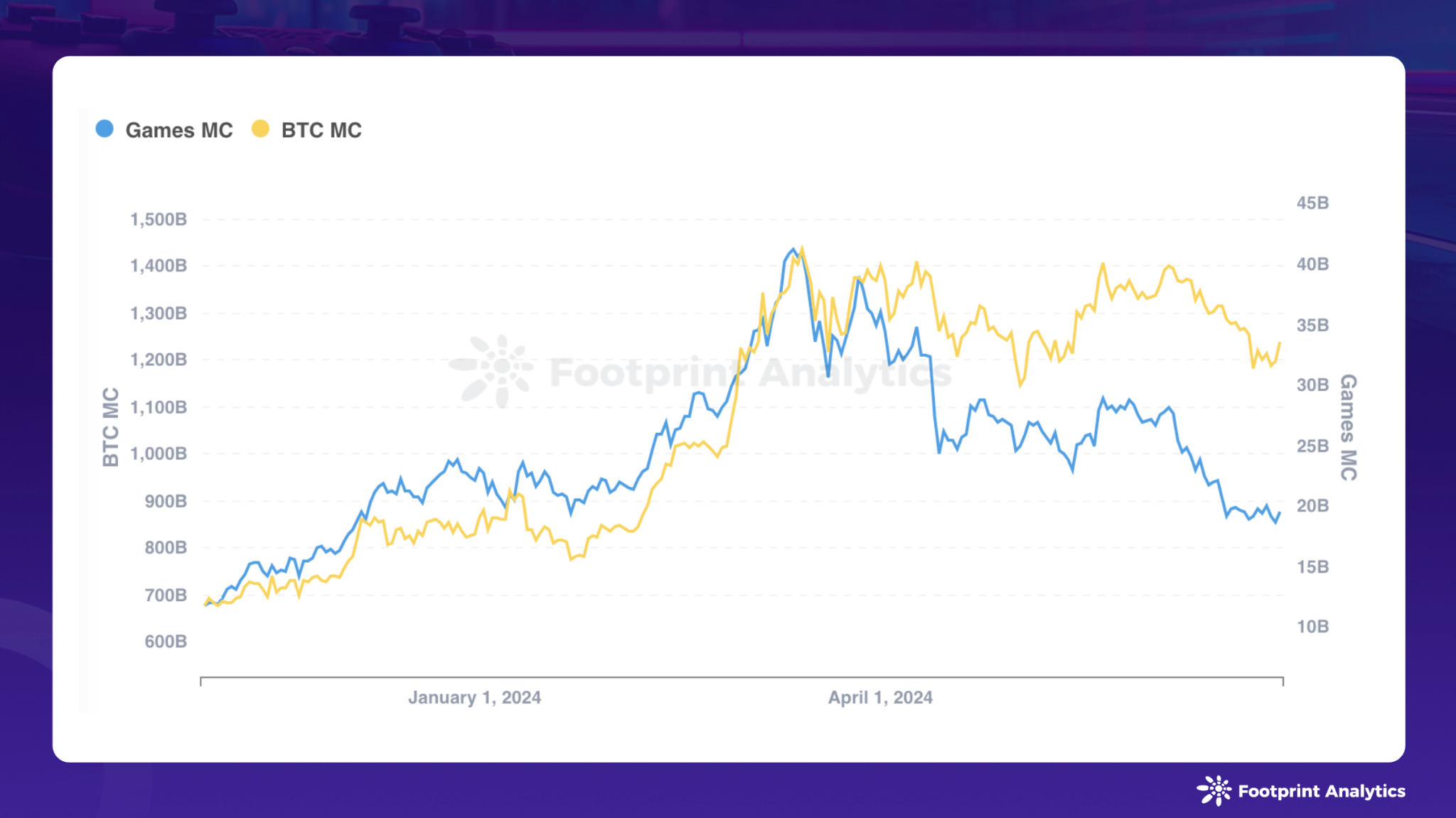
Task: Click the 600B left axis tick label
Action: [166, 642]
